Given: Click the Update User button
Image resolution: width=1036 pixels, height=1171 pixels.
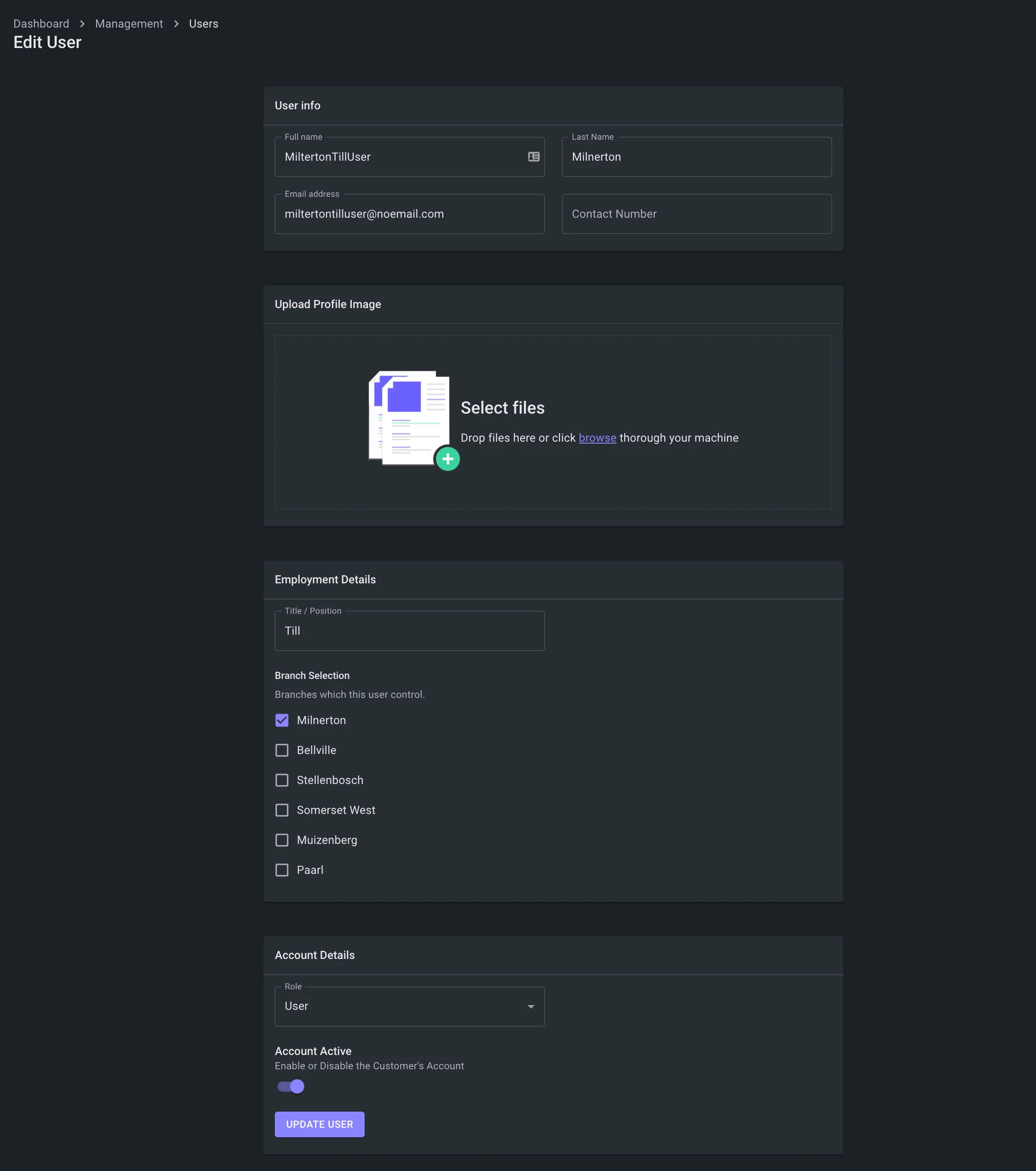Looking at the screenshot, I should (319, 1124).
